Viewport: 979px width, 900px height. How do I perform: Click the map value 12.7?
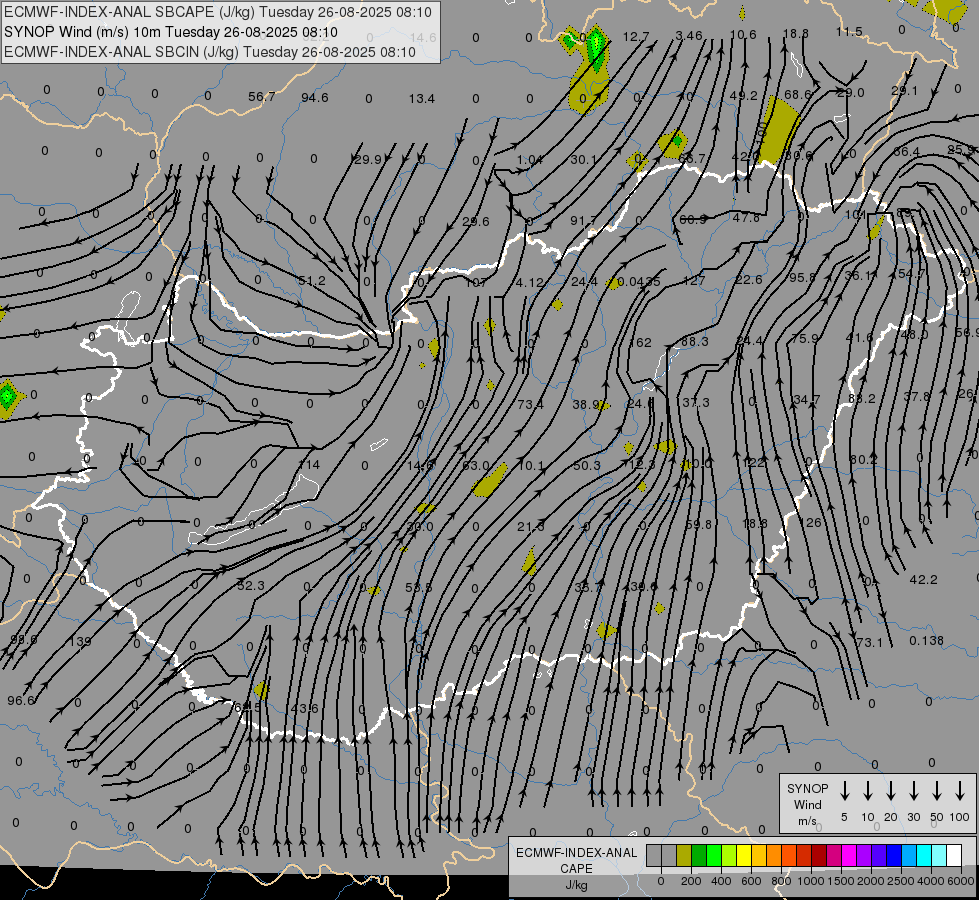(636, 37)
